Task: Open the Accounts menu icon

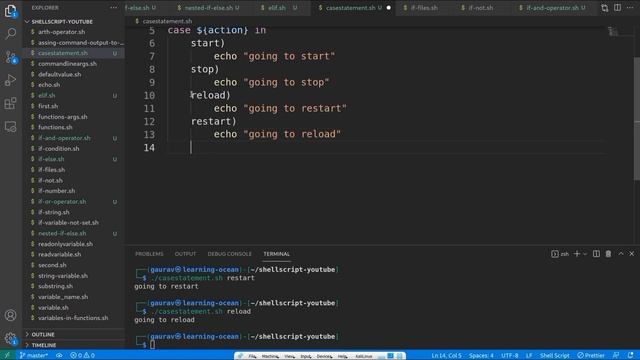Action: click(x=11, y=315)
